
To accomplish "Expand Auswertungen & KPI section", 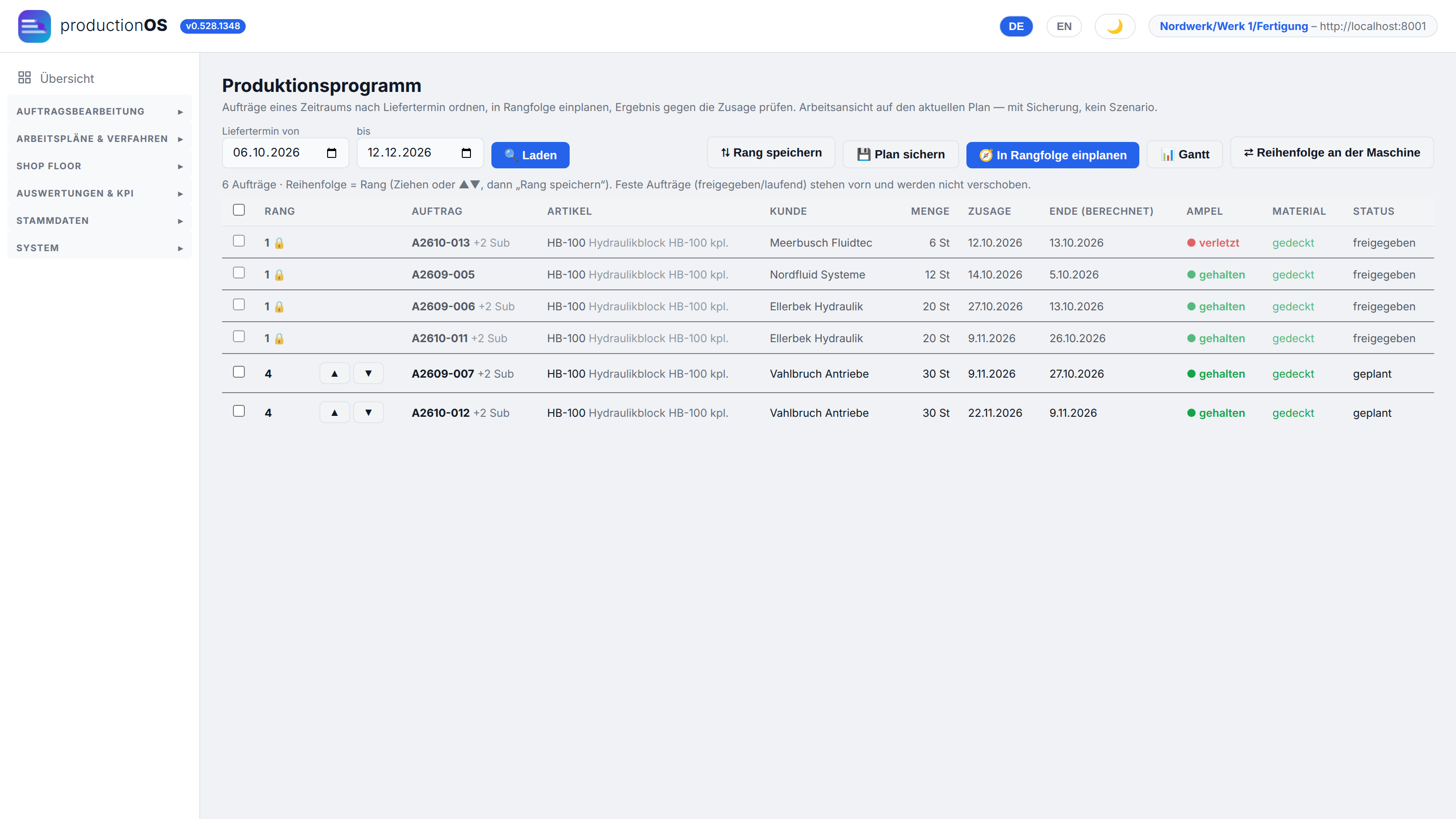I will [x=100, y=193].
